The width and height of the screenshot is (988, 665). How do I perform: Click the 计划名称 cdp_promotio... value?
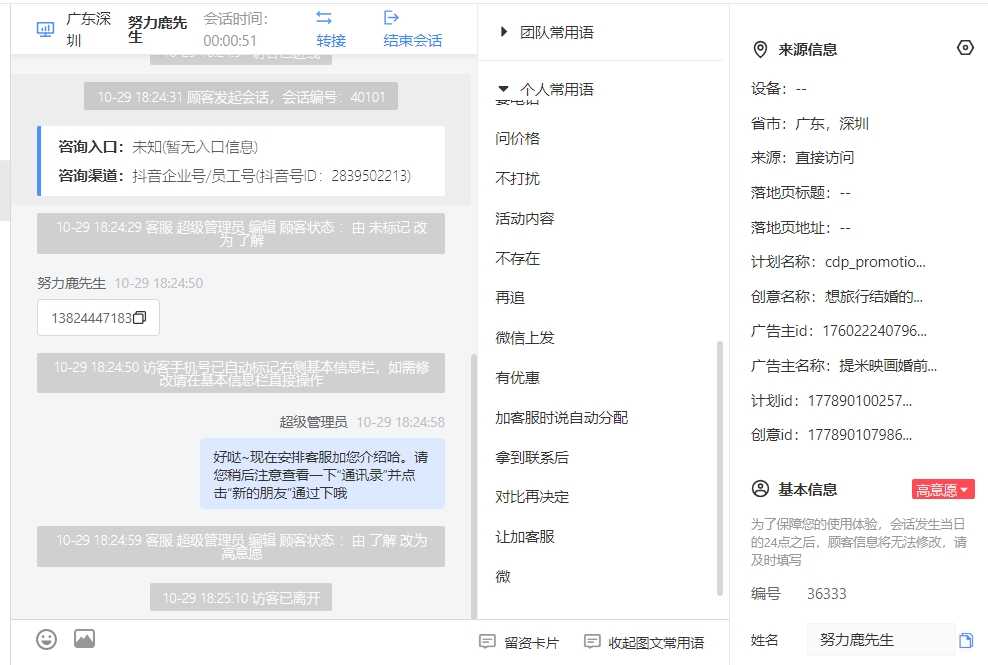pos(875,262)
